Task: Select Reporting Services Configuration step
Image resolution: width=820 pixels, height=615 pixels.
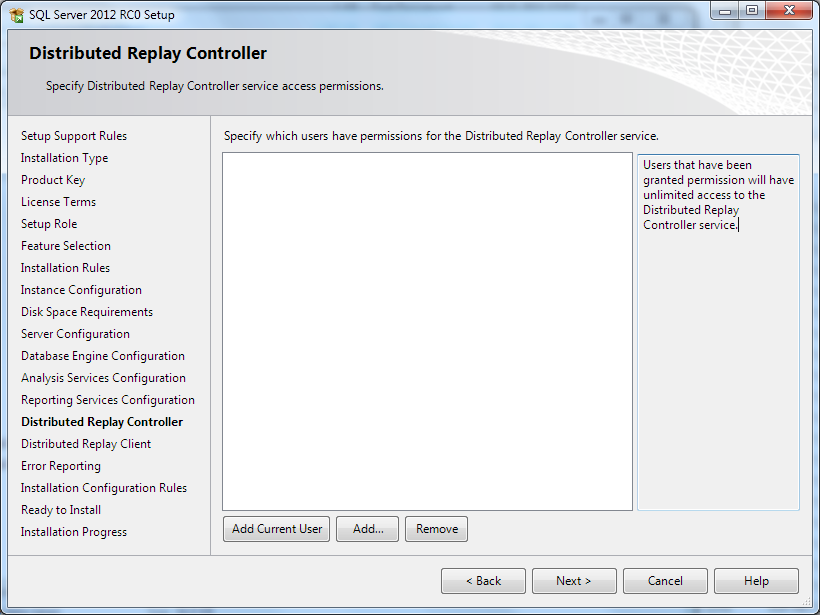Action: coord(108,400)
